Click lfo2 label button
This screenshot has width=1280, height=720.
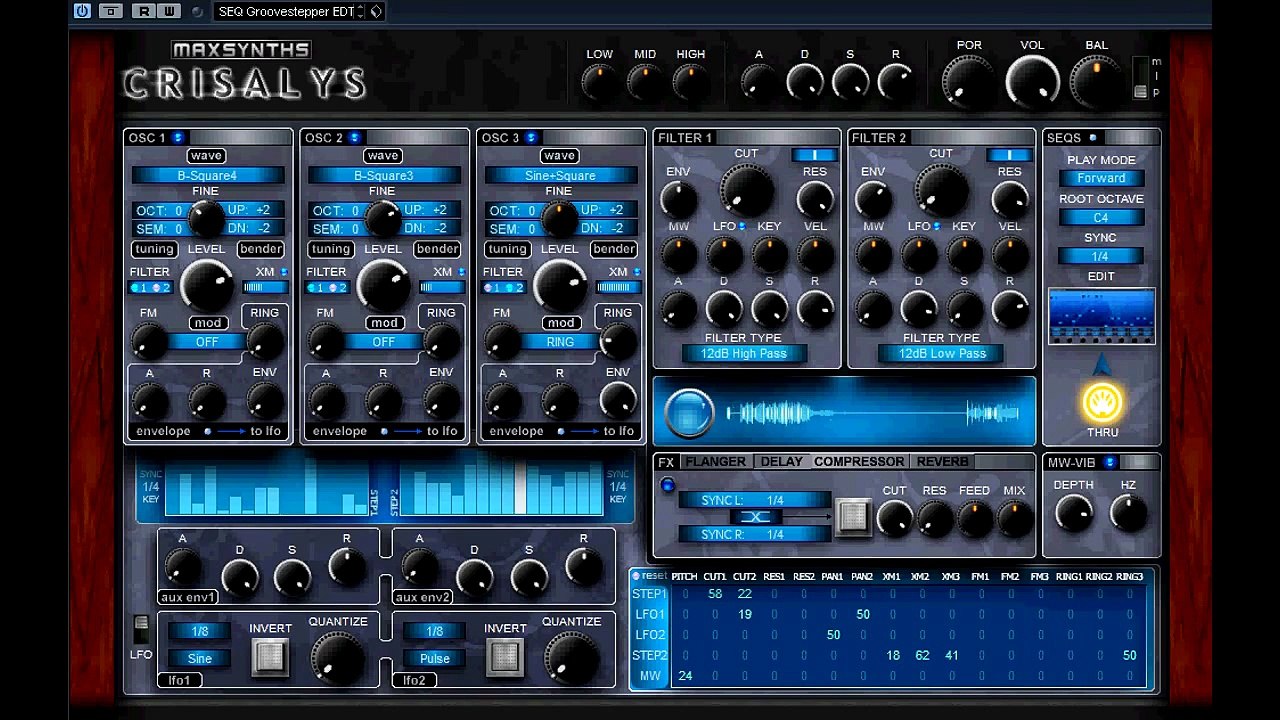point(415,680)
